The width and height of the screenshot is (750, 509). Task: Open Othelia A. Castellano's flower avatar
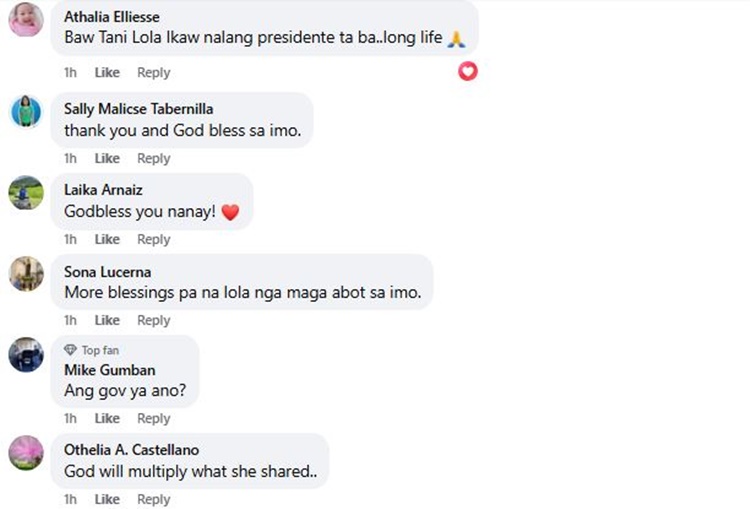click(26, 452)
